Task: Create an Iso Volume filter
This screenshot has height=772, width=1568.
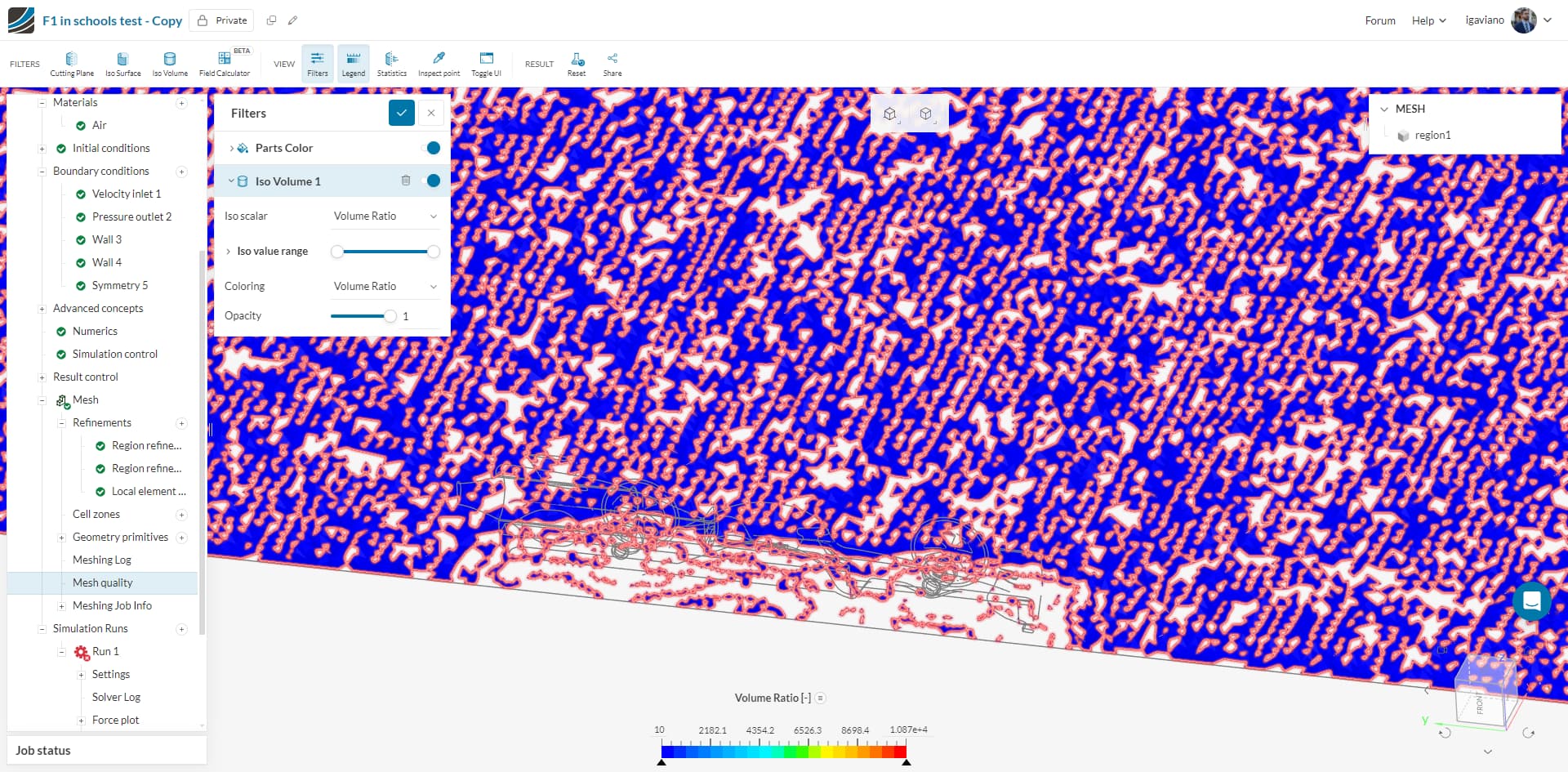Action: 169,63
